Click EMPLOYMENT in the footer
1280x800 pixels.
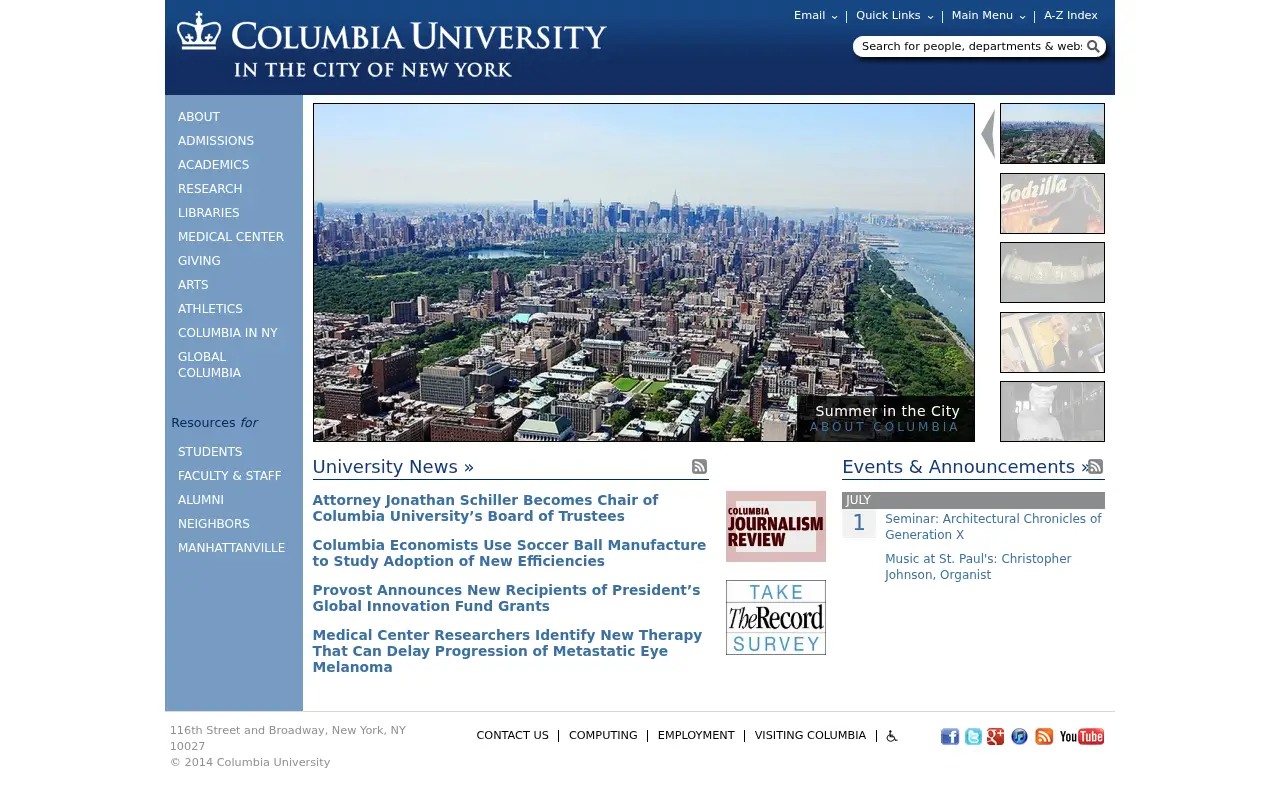696,736
